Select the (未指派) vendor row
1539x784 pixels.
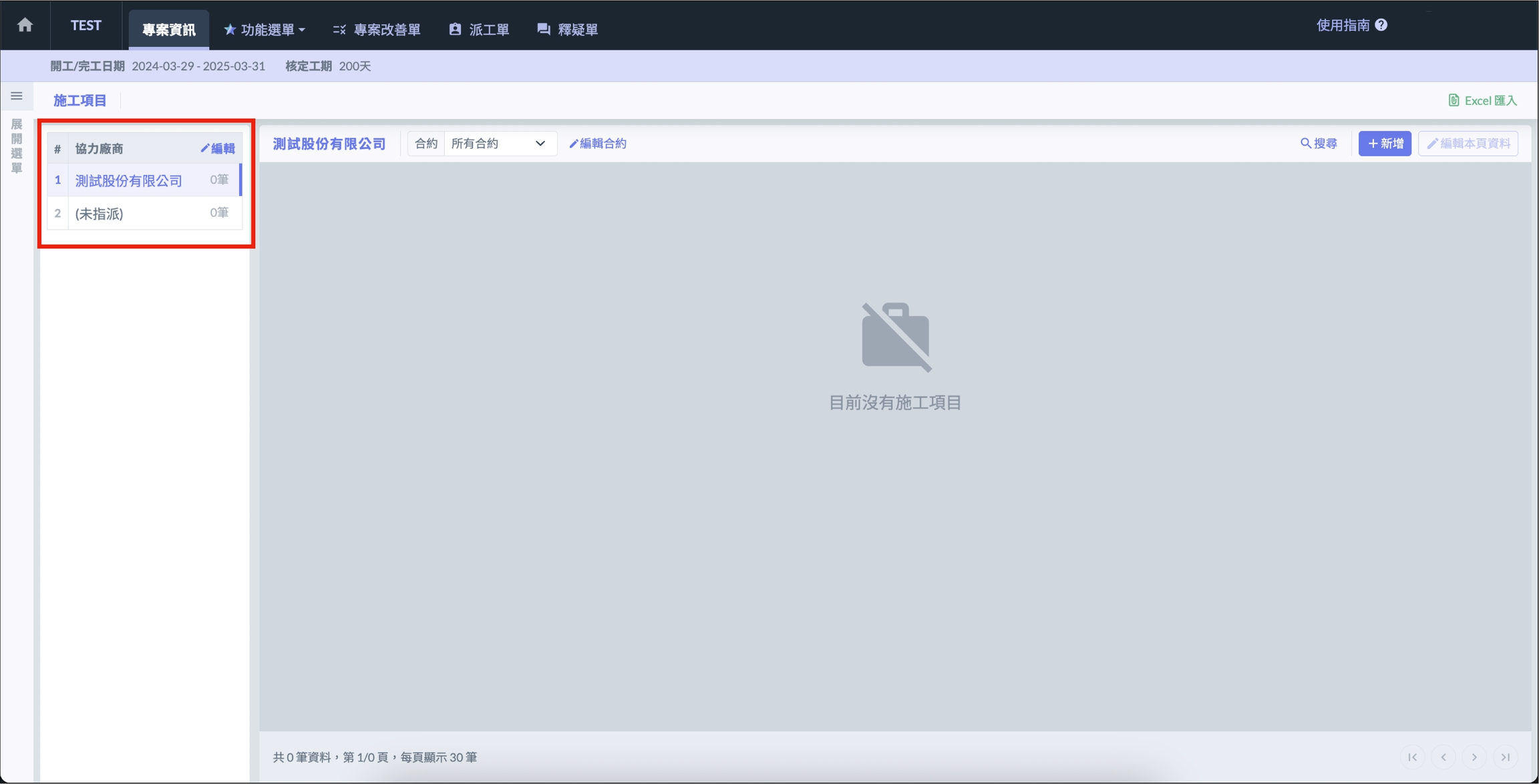(100, 214)
